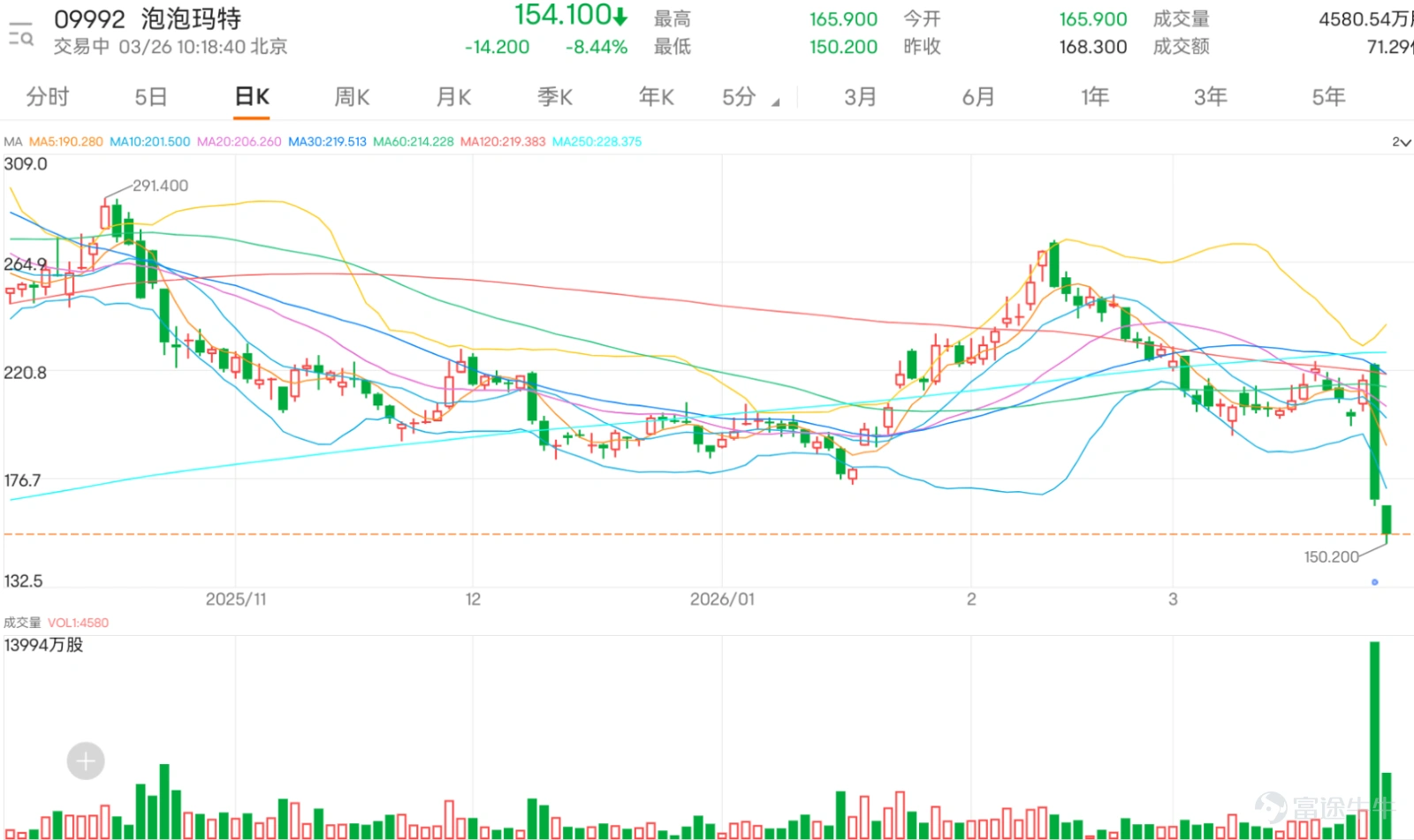
Task: Click the 最高 165.900 value
Action: click(x=843, y=19)
